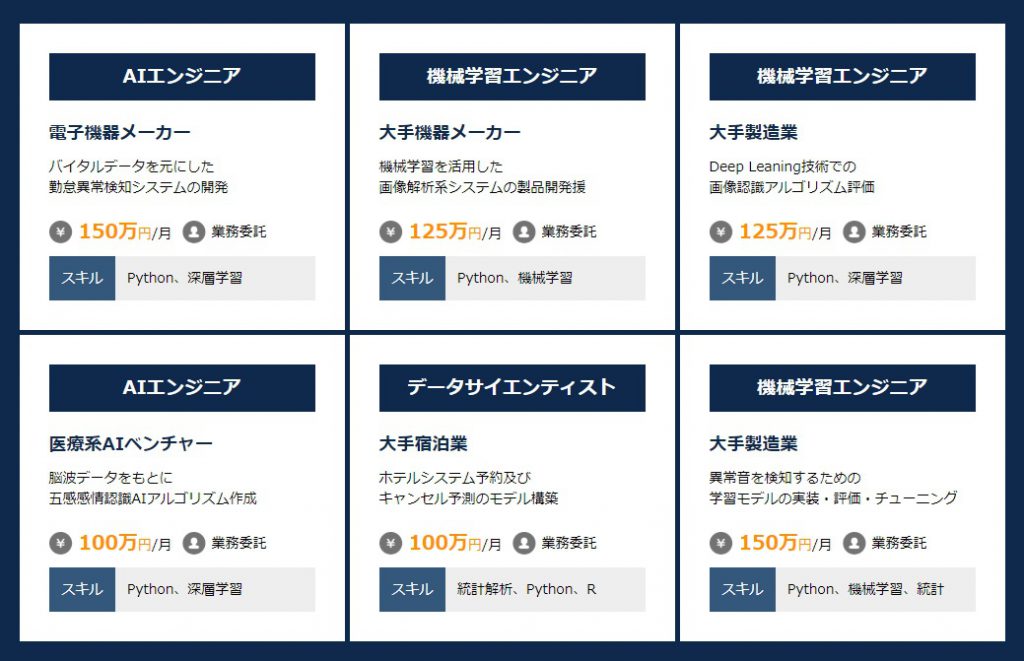Open the データサイエンティスト job header

tap(512, 388)
